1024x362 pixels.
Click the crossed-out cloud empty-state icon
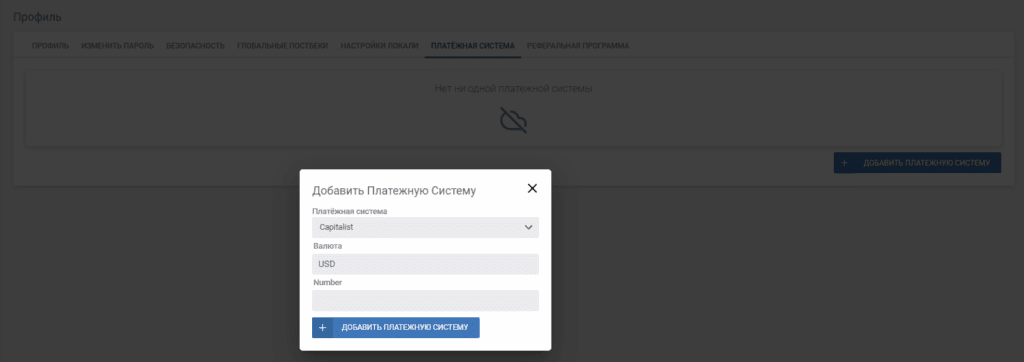[x=513, y=120]
